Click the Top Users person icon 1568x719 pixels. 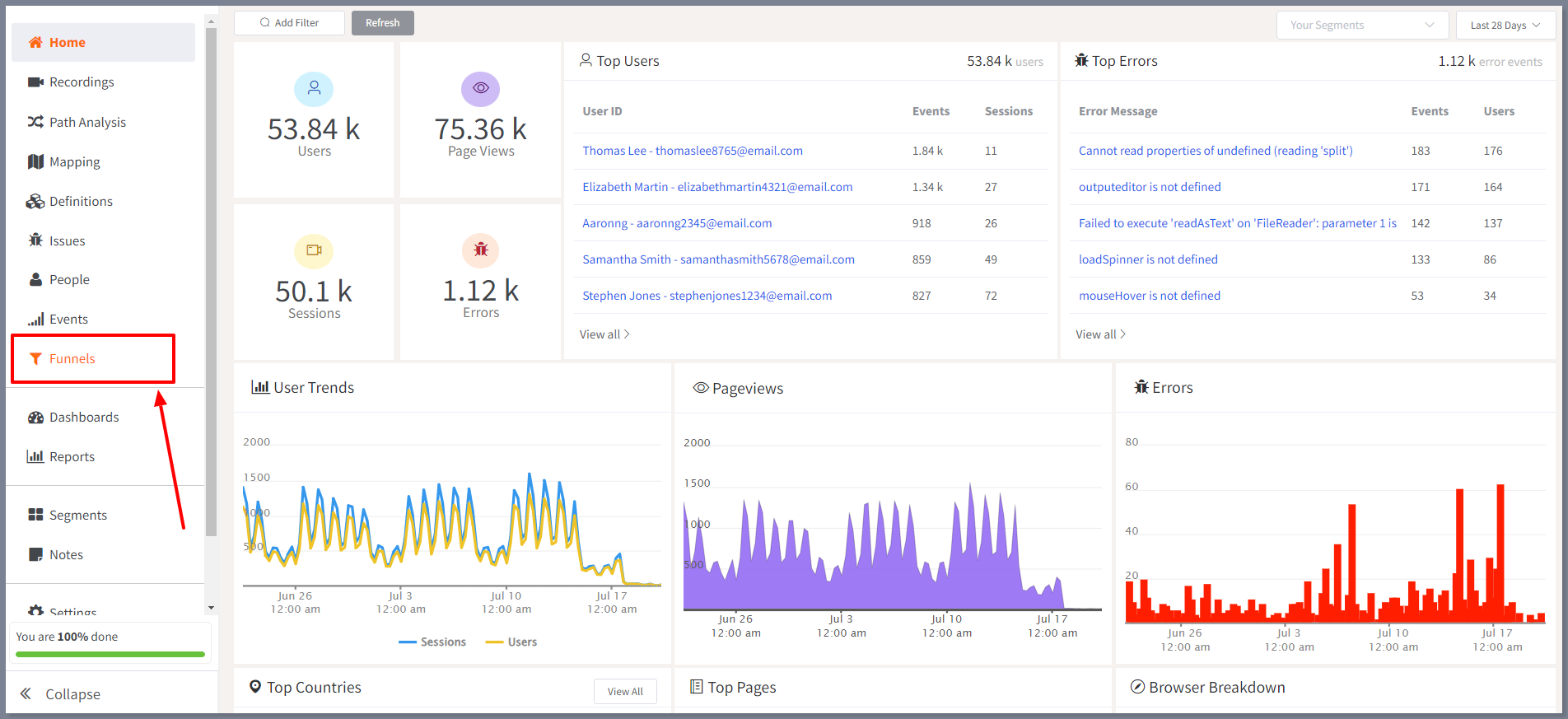pos(586,60)
